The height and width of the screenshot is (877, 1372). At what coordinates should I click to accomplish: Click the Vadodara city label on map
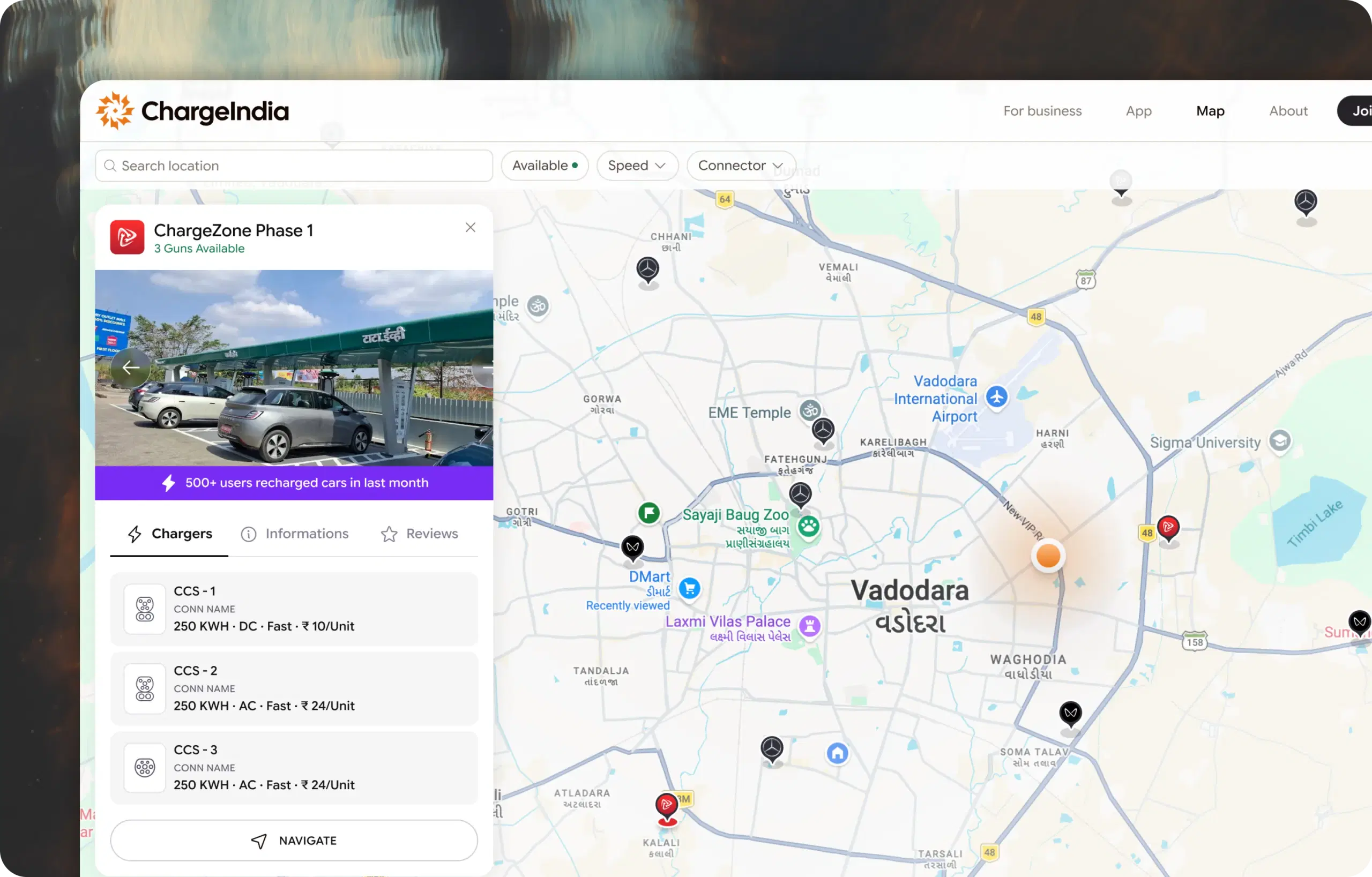pos(909,591)
